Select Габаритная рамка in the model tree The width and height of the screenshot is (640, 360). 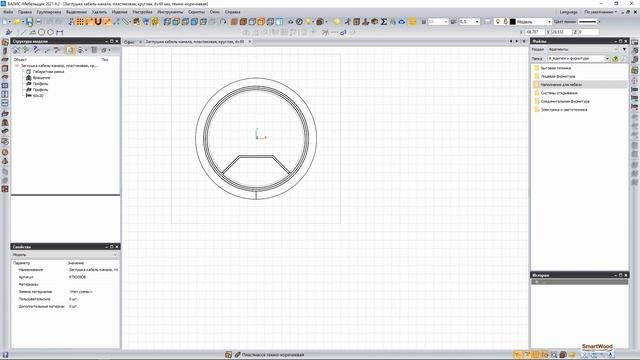[x=48, y=71]
